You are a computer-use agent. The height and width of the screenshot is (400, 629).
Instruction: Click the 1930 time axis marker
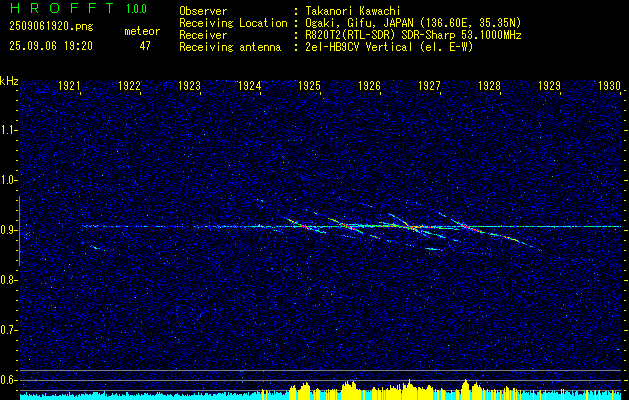pyautogui.click(x=609, y=85)
